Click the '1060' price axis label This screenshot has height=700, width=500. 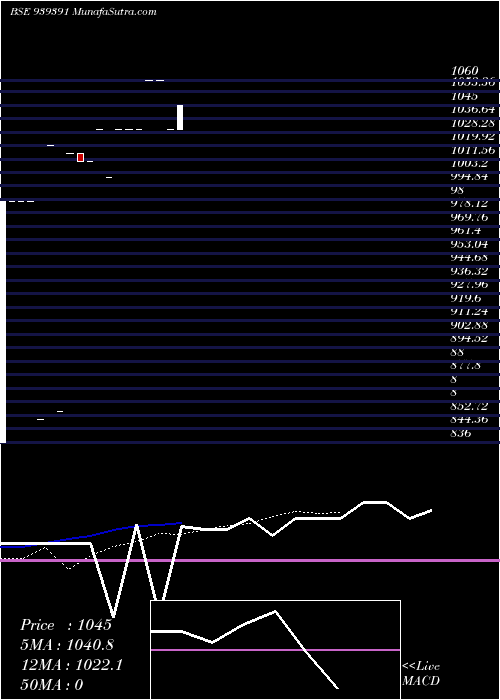click(x=465, y=71)
